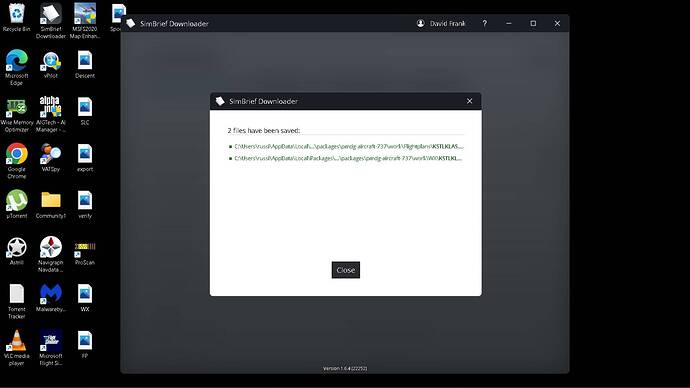Image resolution: width=690 pixels, height=388 pixels.
Task: Minimize the SimBrief Downloader main window
Action: click(509, 23)
